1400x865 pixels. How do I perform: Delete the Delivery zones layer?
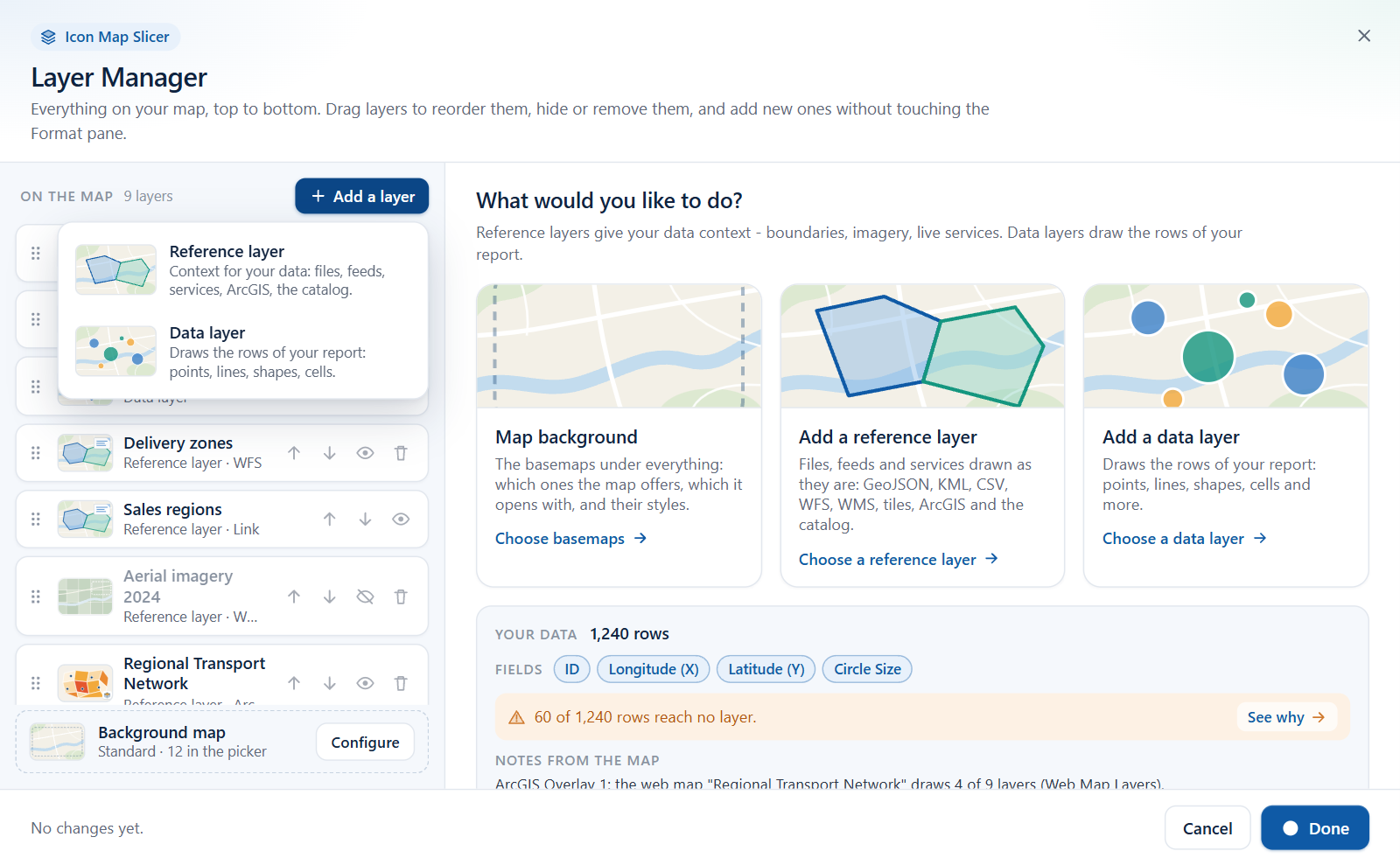[x=401, y=453]
